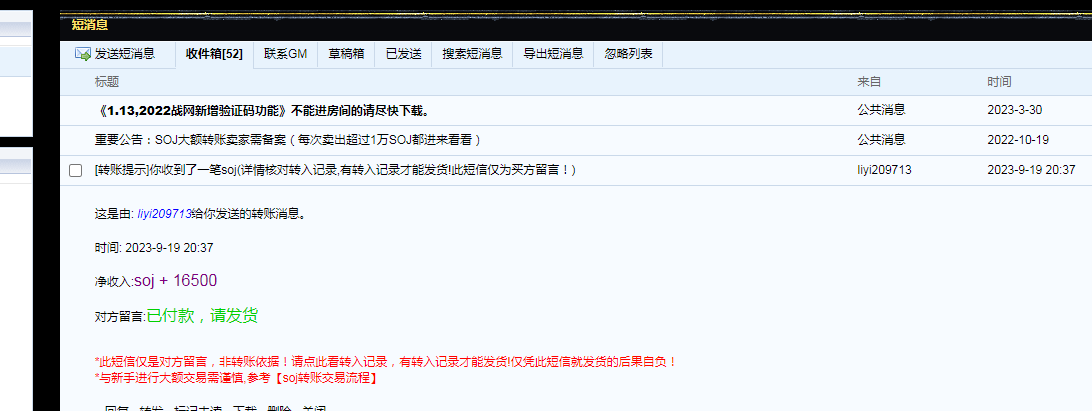Open the 忽略列表 ignore list tab
1092x411 pixels.
tap(629, 54)
